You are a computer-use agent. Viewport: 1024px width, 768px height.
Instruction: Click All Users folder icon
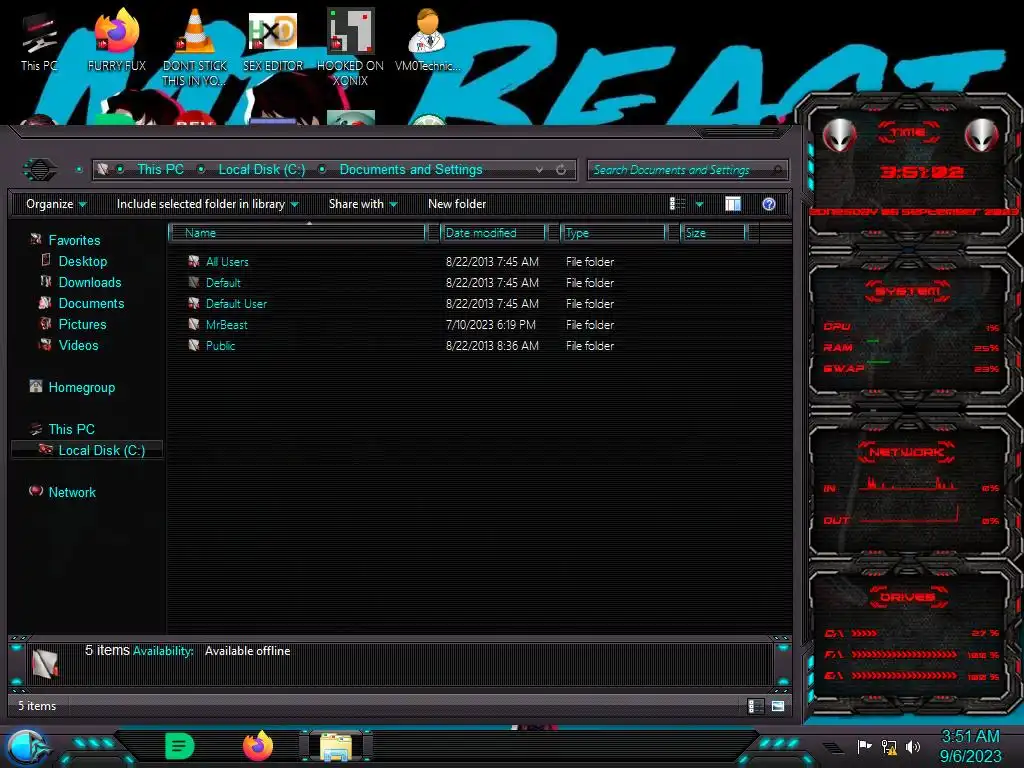(x=194, y=262)
